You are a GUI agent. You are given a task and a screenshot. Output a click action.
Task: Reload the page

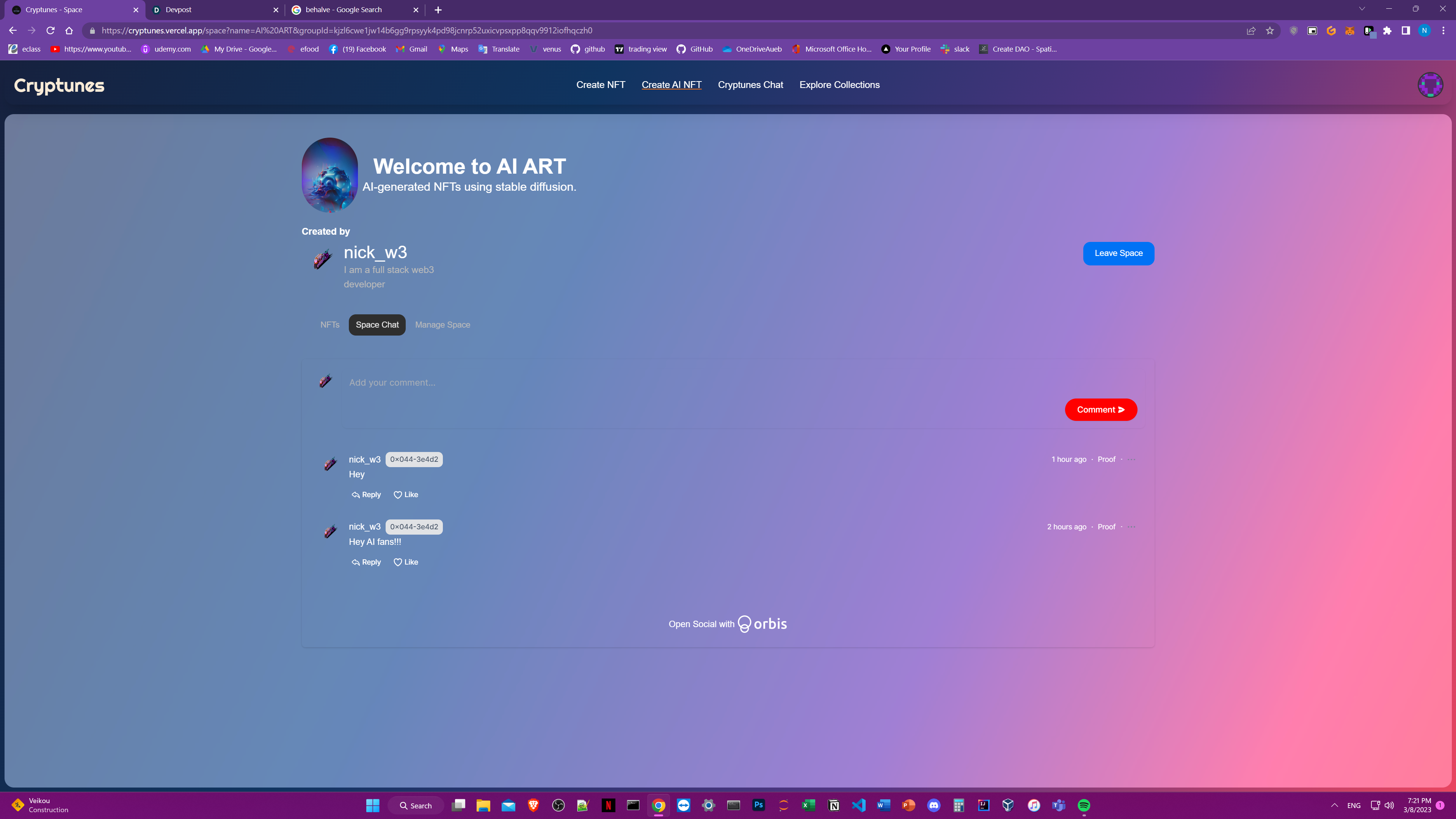50,30
